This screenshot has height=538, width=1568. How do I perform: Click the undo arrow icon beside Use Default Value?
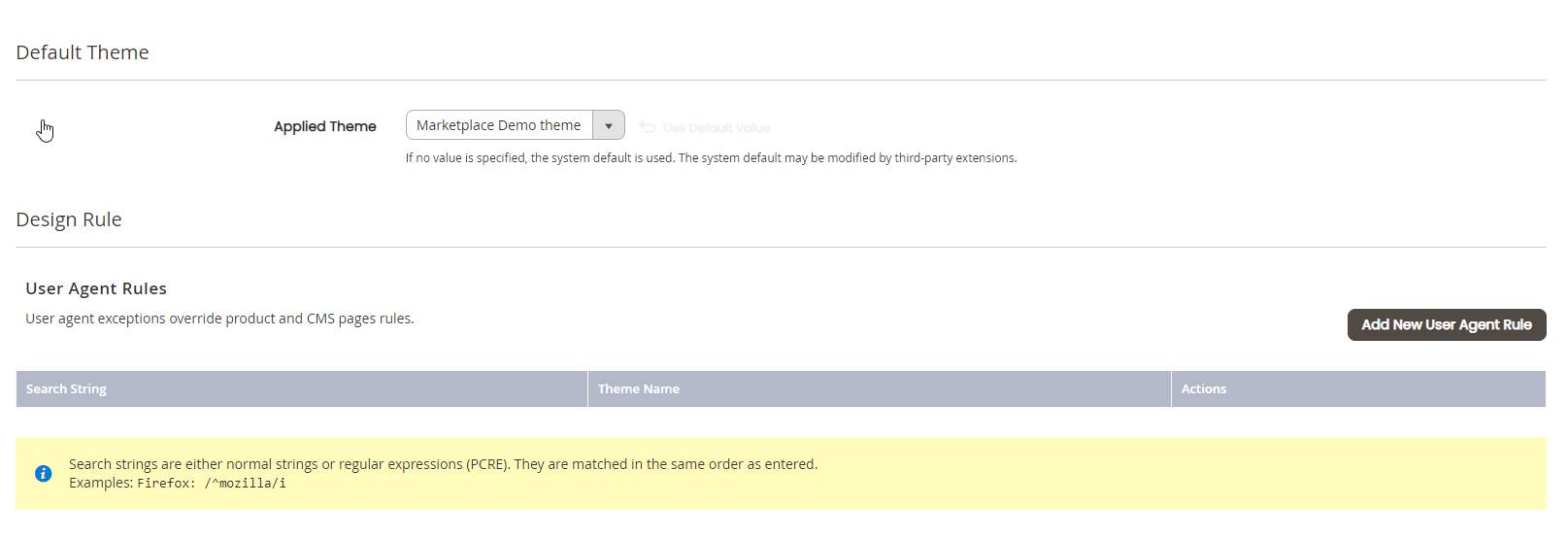pos(648,127)
